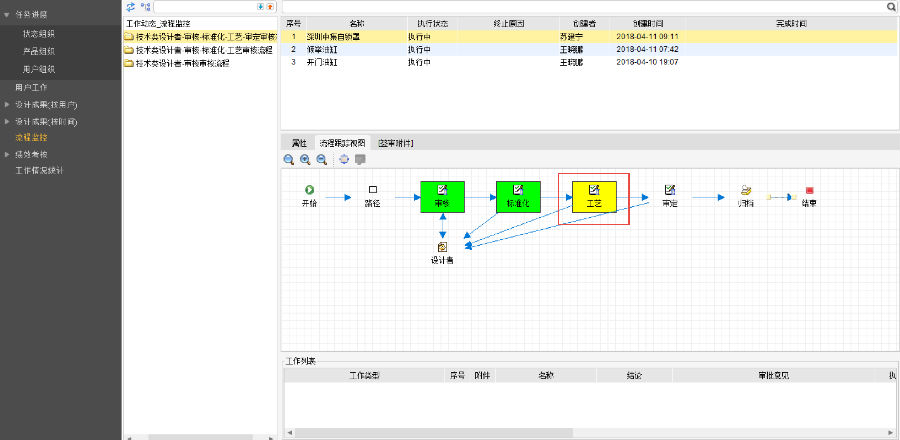The height and width of the screenshot is (440, 900).
Task: Click 审批意见 header in work list
Action: 773,376
